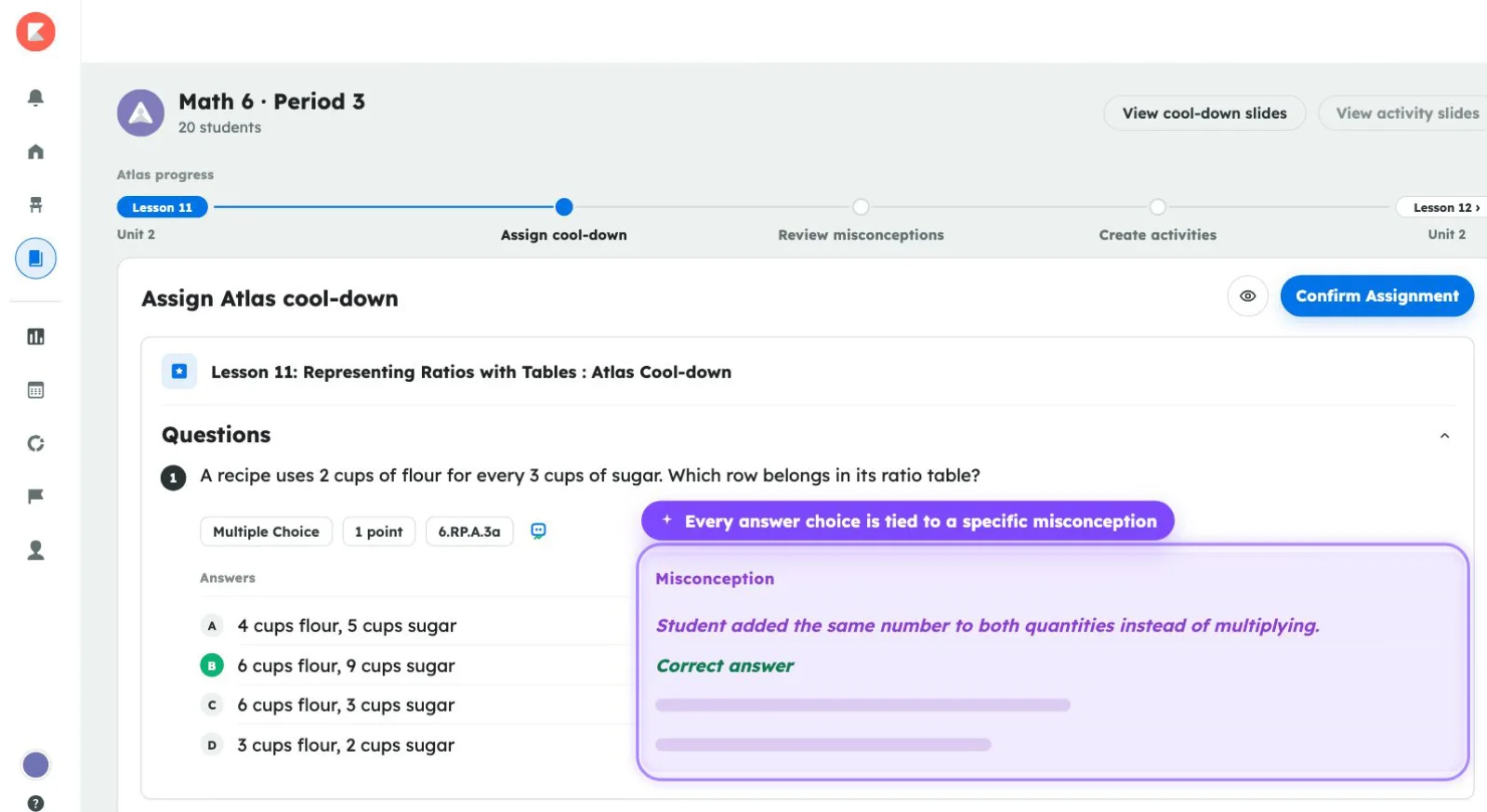Open View cool-down slides
The width and height of the screenshot is (1487, 812).
point(1204,113)
